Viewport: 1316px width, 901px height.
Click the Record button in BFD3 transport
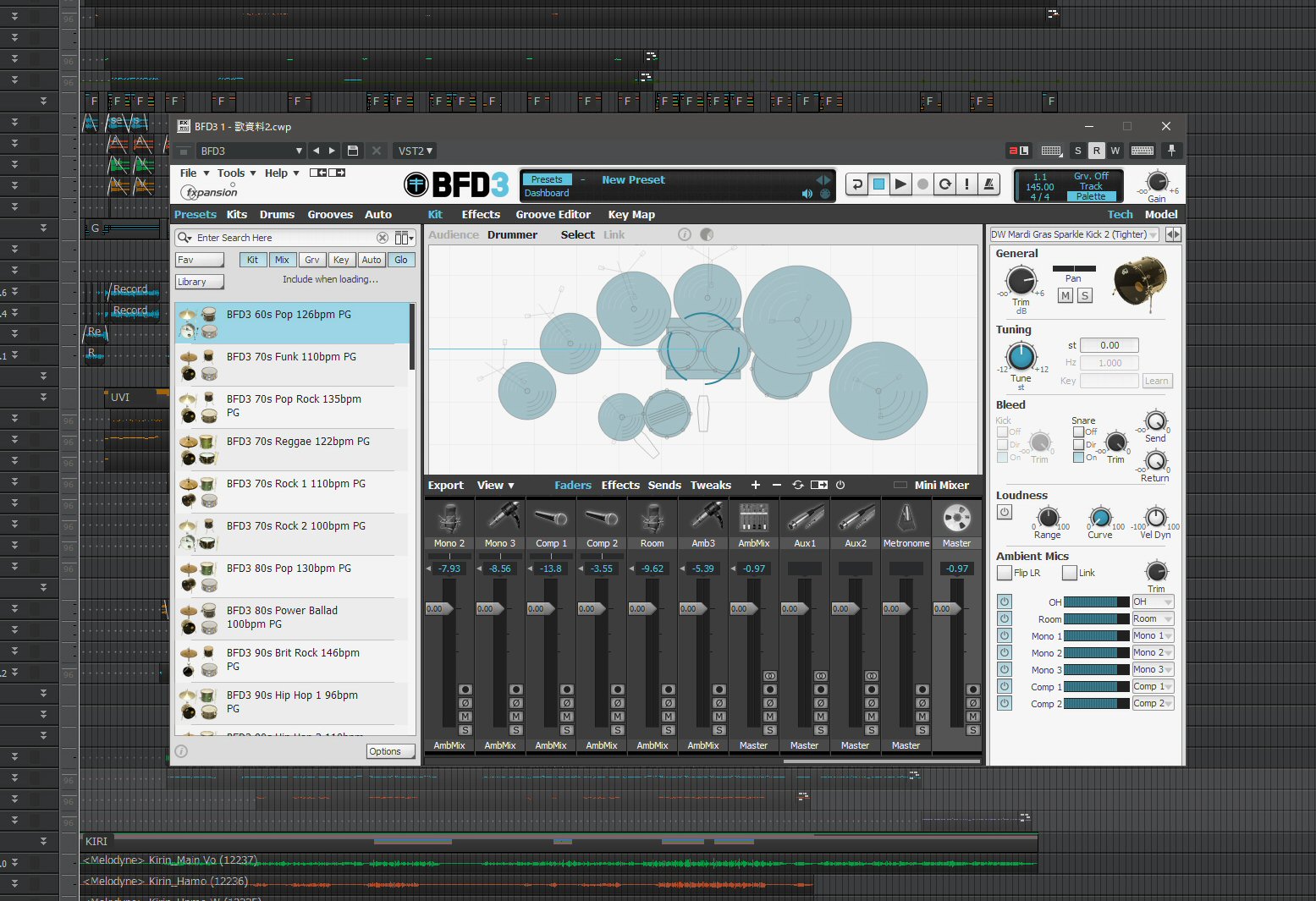click(x=922, y=184)
